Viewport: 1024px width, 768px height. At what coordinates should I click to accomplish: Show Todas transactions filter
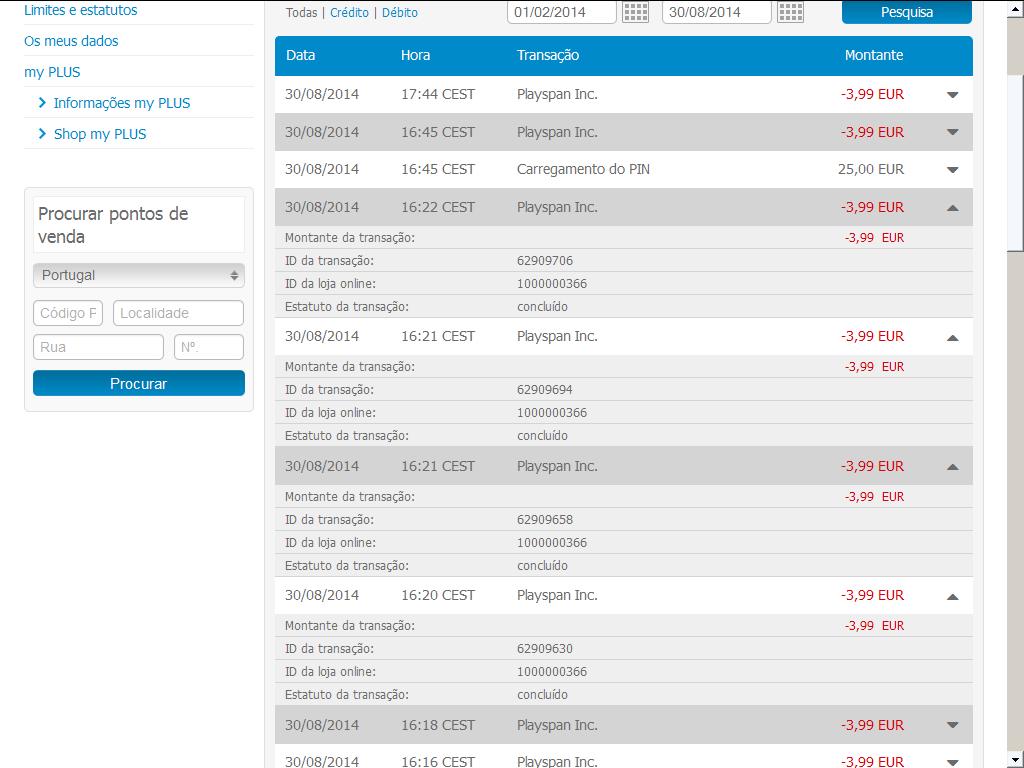[301, 13]
